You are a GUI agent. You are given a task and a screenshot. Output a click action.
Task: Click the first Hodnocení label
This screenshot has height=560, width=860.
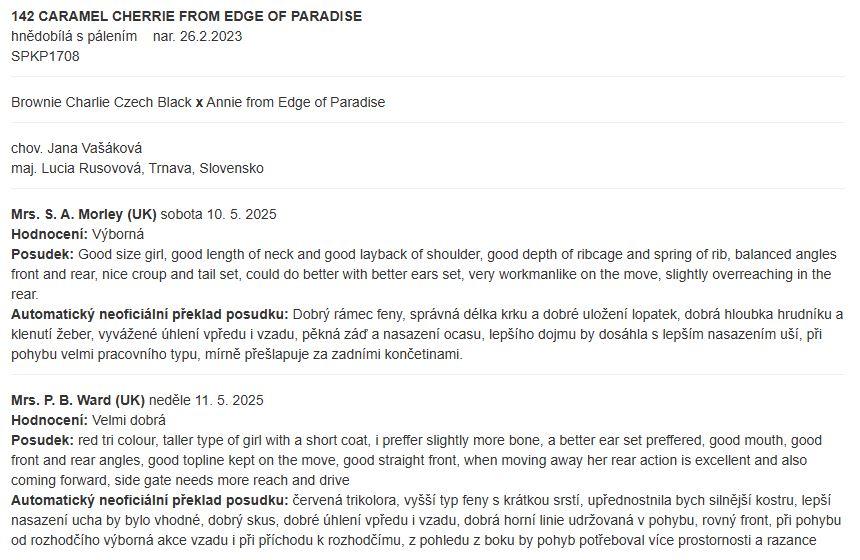pyautogui.click(x=49, y=235)
